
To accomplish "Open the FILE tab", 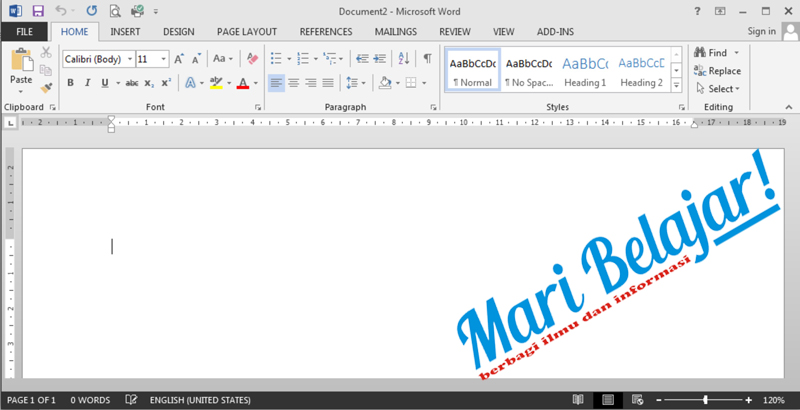I will (24, 32).
